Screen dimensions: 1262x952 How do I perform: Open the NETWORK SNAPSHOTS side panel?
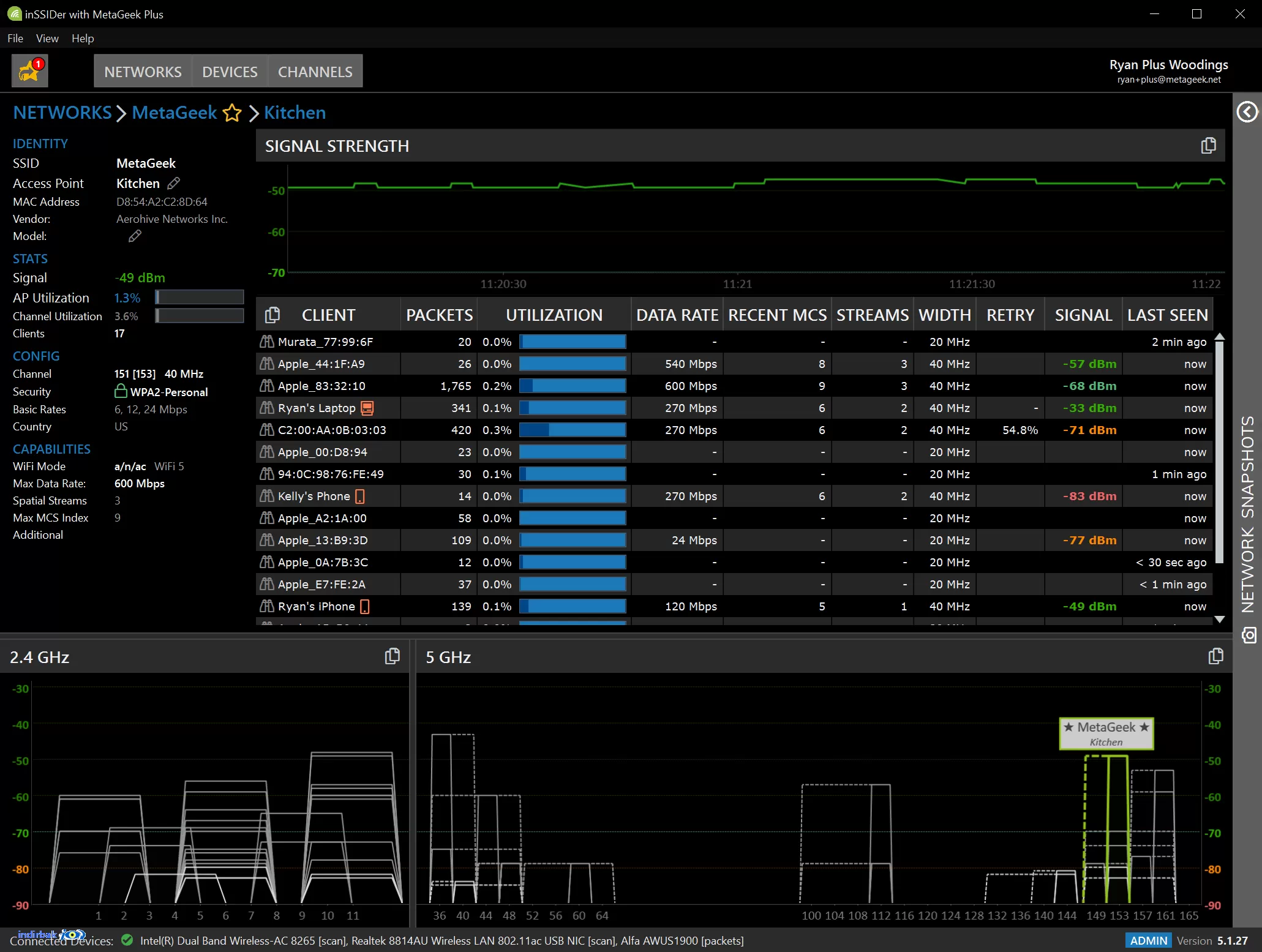(1248, 514)
